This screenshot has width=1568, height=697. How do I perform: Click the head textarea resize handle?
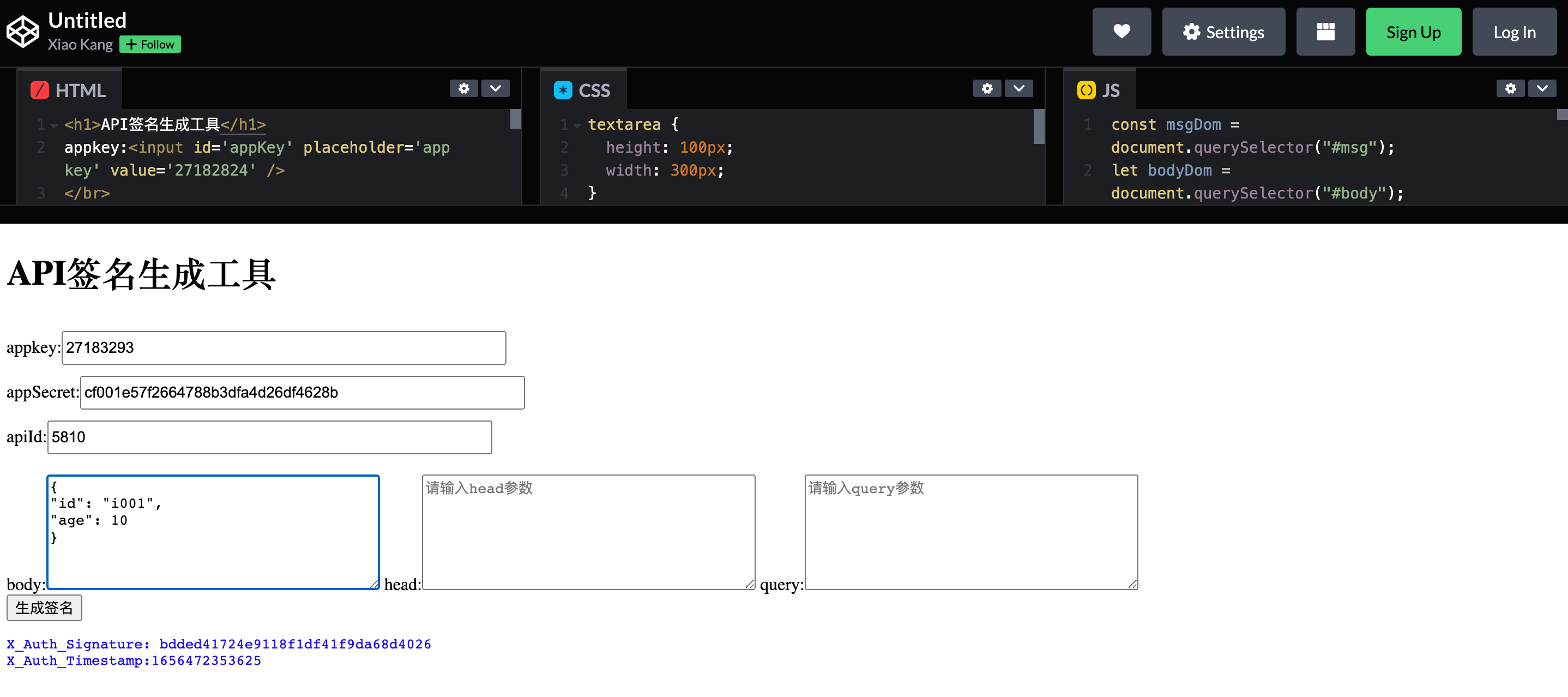(749, 584)
